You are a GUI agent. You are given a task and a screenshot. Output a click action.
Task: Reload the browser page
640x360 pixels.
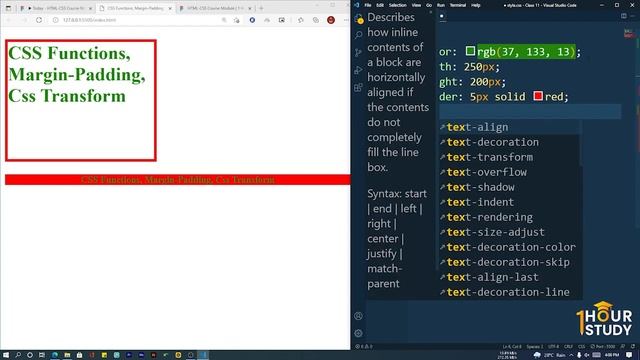39,20
